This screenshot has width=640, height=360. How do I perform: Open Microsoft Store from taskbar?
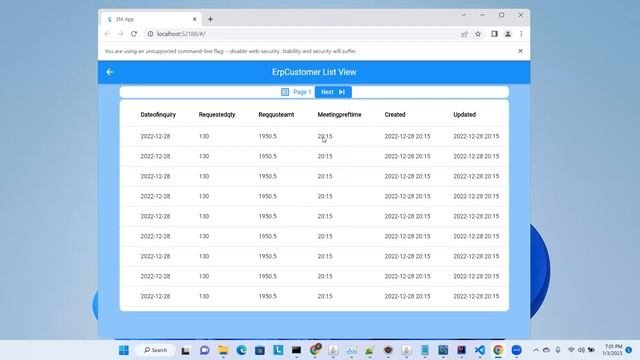[260, 350]
